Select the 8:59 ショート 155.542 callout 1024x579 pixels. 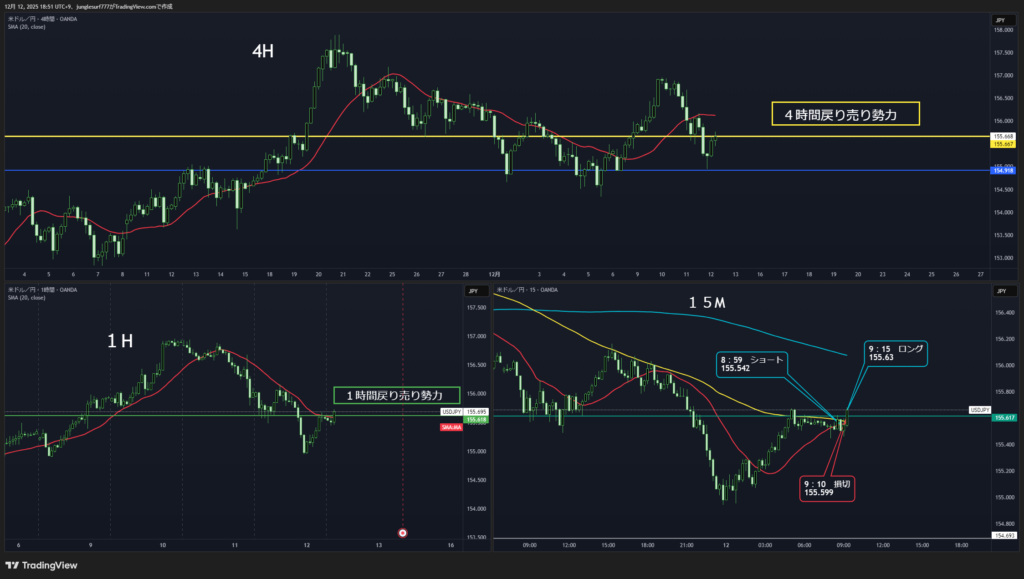point(752,363)
